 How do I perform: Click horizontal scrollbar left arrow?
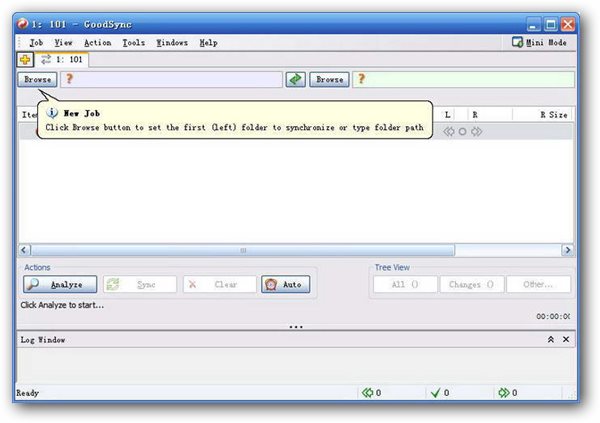pyautogui.click(x=24, y=250)
